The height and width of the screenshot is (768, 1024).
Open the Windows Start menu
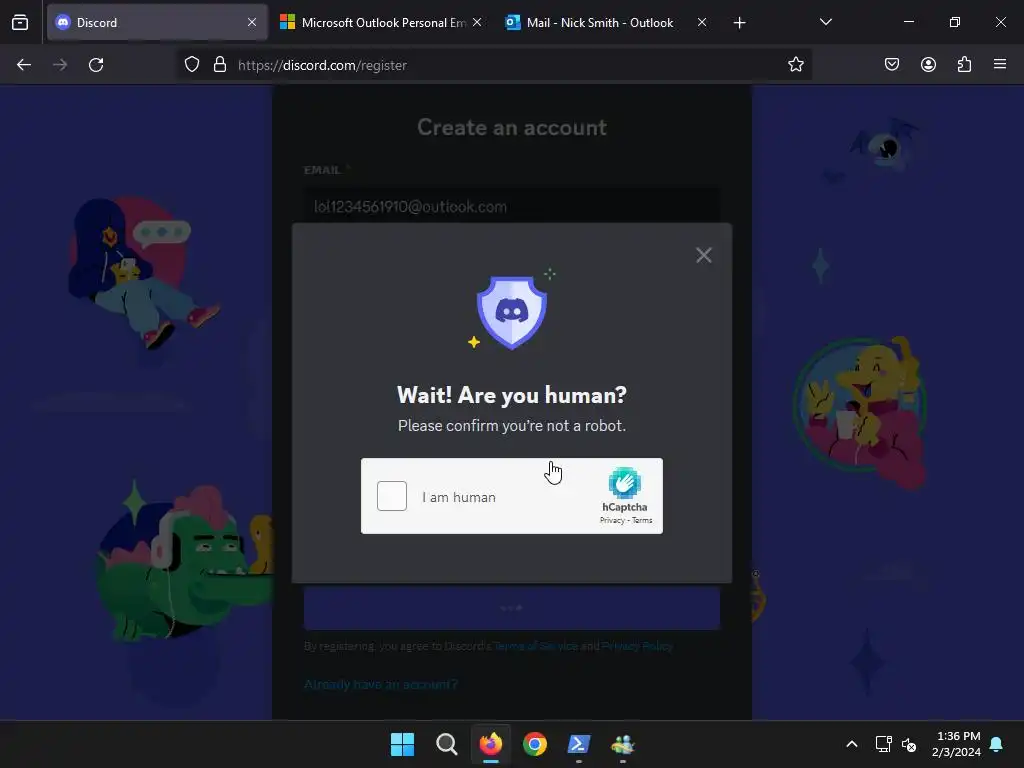[x=402, y=744]
